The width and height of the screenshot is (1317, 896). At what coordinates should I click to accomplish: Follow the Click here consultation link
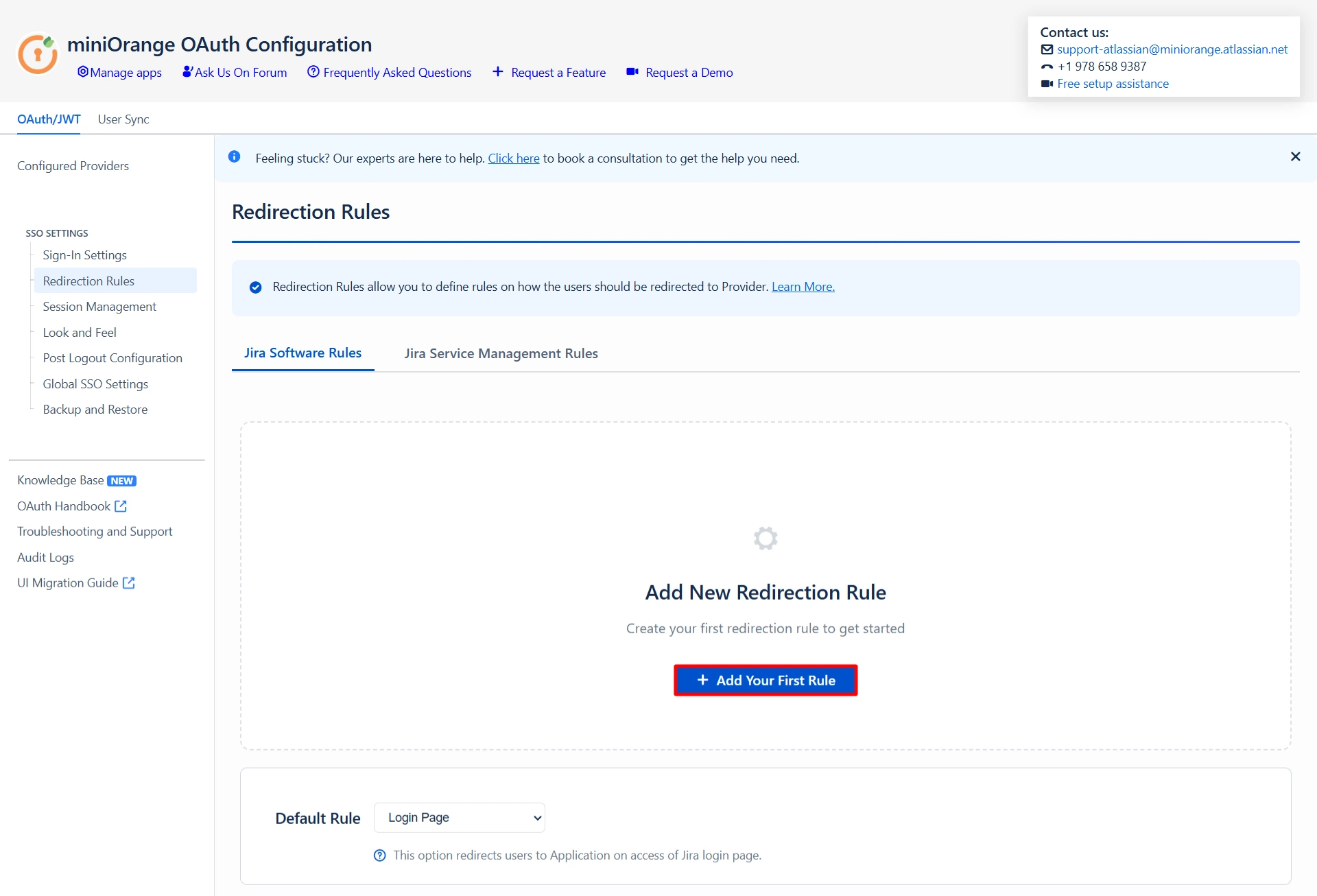513,158
